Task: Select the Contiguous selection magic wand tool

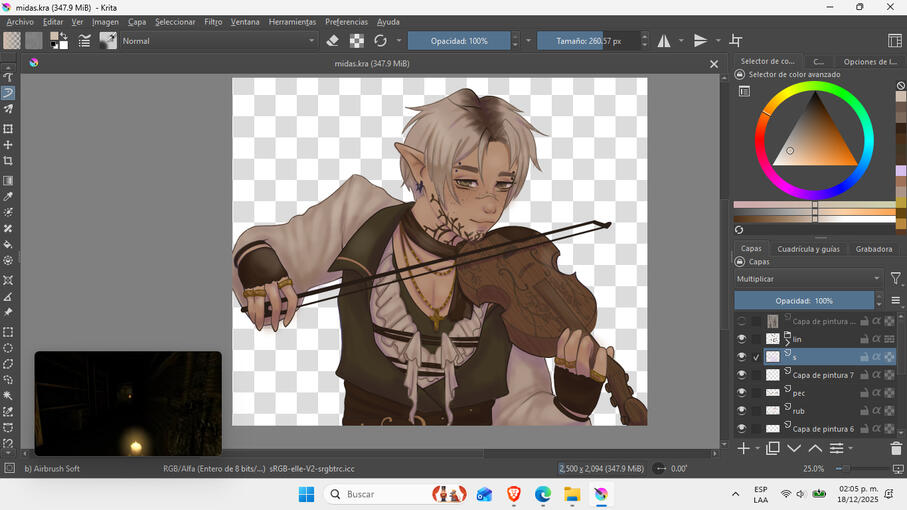Action: click(8, 396)
